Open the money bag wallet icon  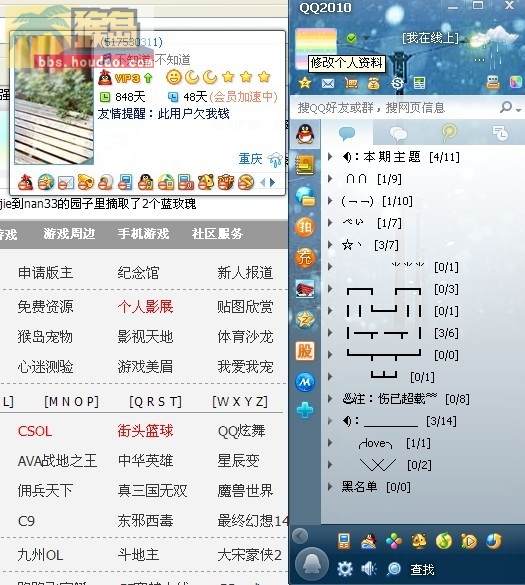coord(374,83)
